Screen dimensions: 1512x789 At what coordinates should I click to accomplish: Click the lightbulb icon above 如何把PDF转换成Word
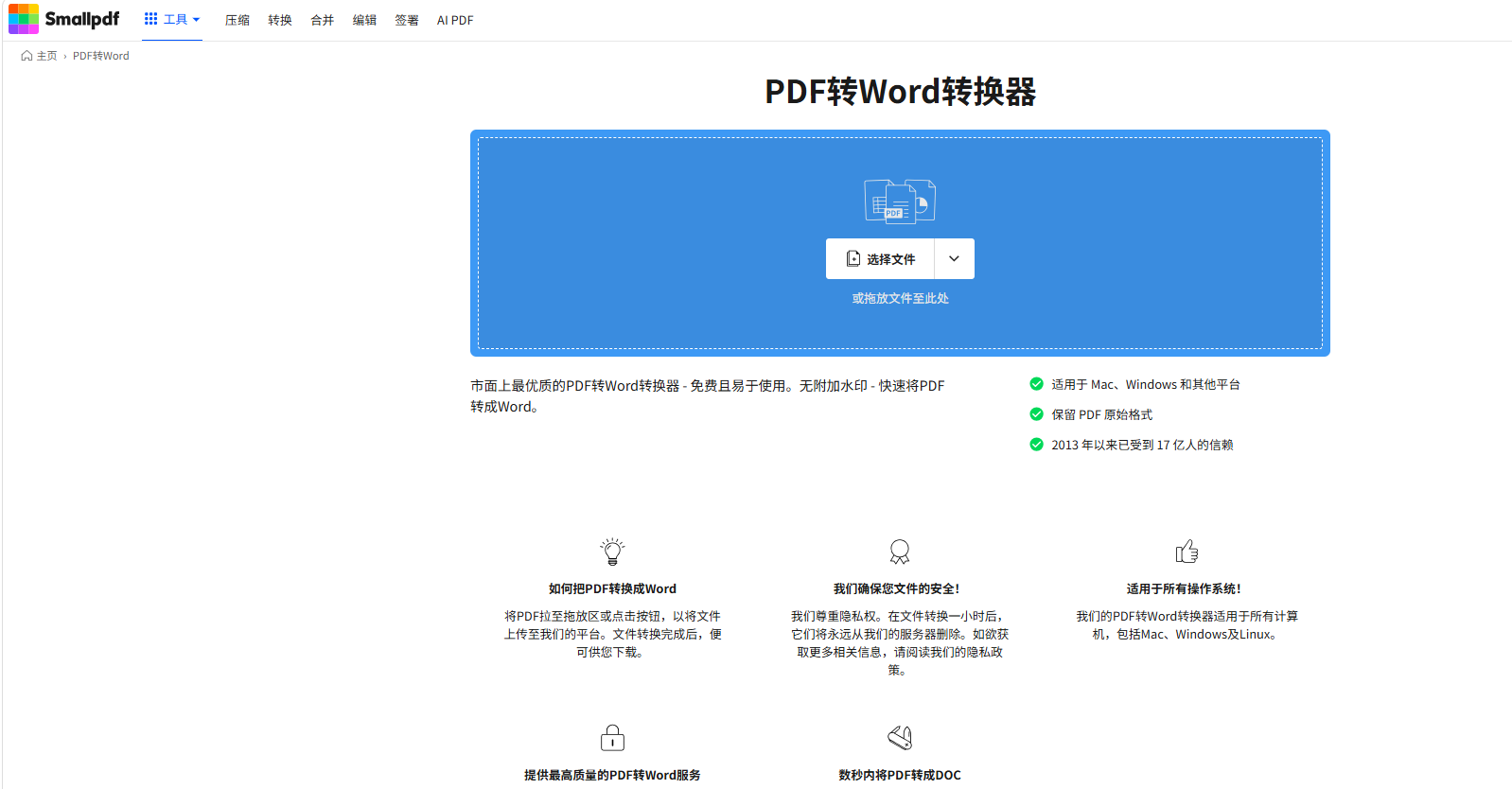pyautogui.click(x=613, y=552)
